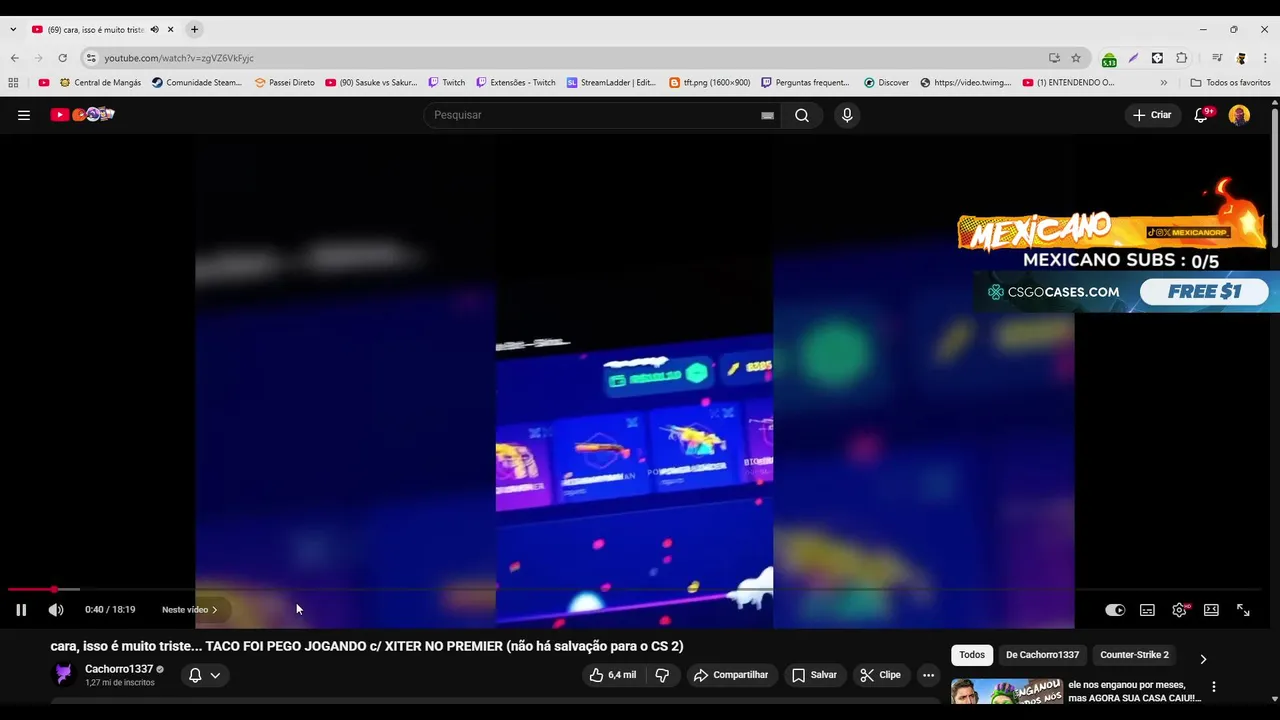This screenshot has width=1280, height=720.
Task: Like the video (6,4 mil)
Action: pyautogui.click(x=613, y=675)
